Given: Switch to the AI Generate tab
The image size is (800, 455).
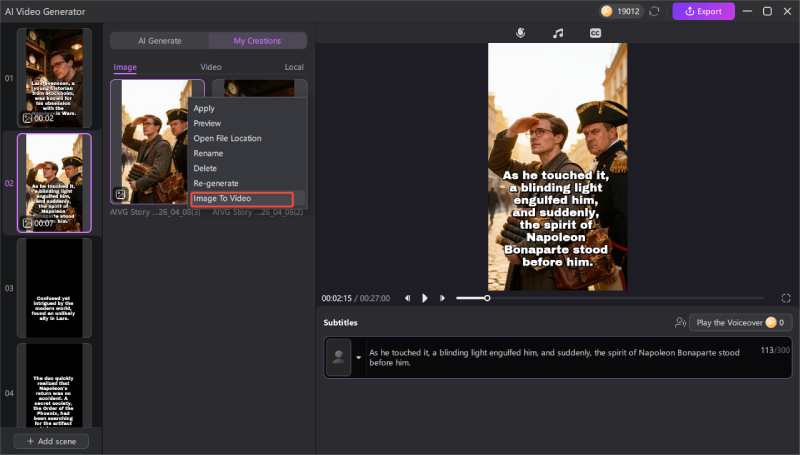Looking at the screenshot, I should pos(159,41).
